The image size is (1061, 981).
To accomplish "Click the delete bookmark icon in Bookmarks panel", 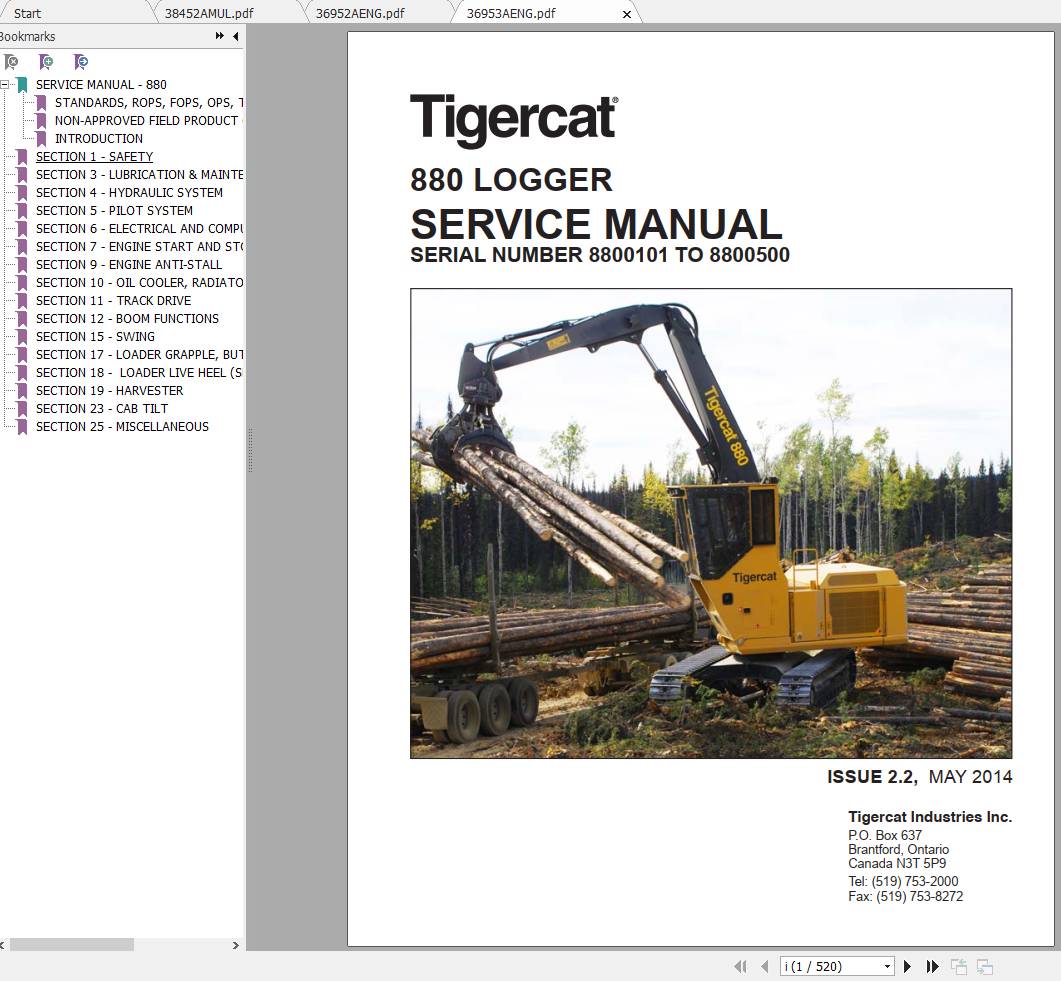I will point(10,62).
